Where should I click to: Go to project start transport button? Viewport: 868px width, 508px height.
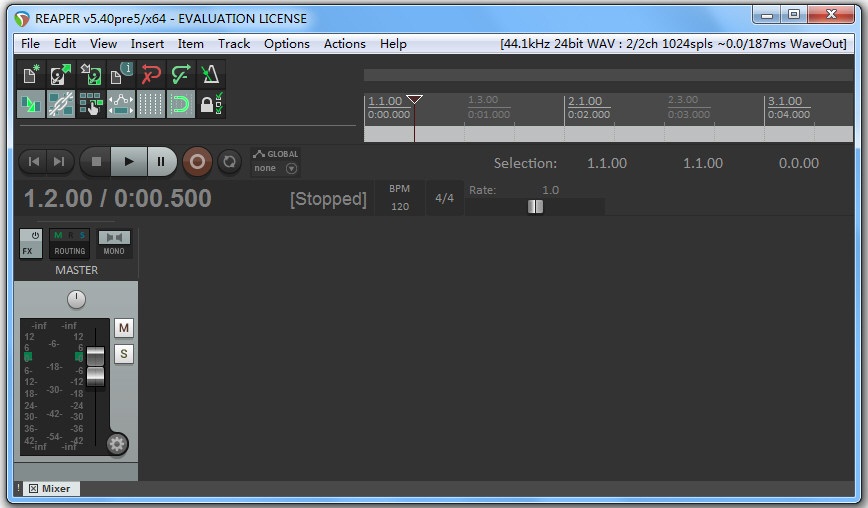tap(33, 162)
